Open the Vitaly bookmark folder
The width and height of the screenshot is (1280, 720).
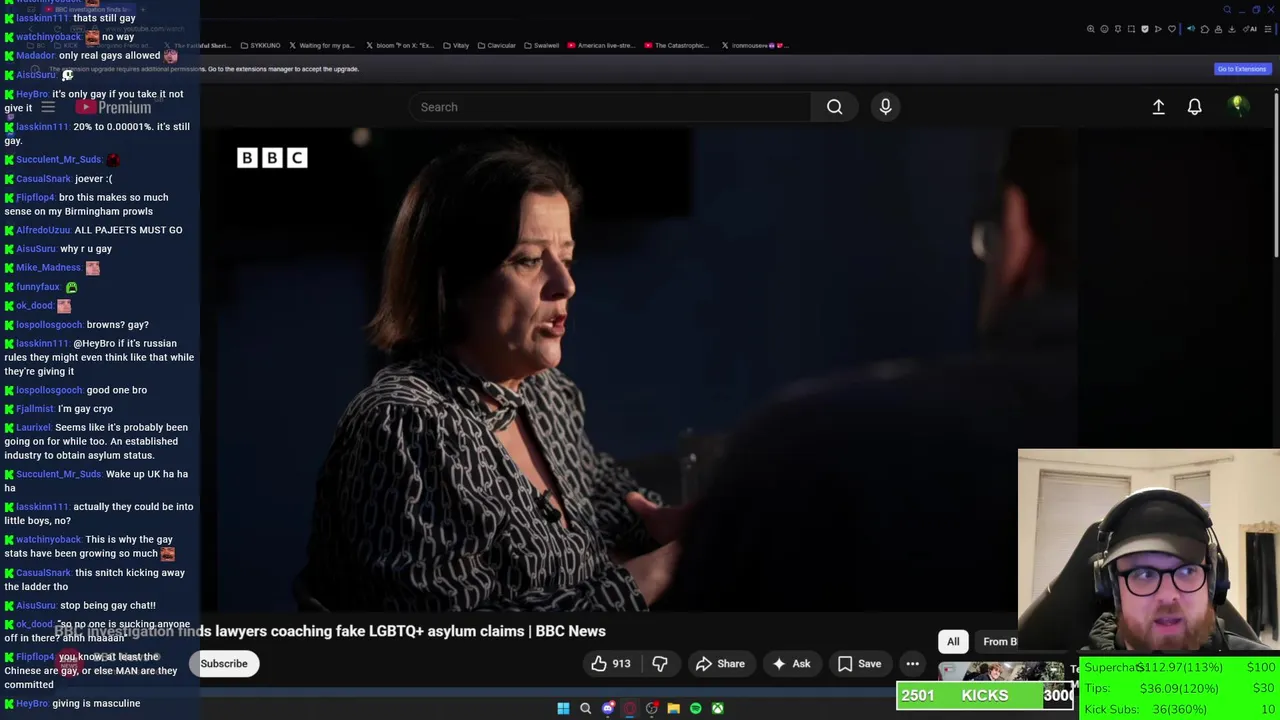pyautogui.click(x=456, y=45)
